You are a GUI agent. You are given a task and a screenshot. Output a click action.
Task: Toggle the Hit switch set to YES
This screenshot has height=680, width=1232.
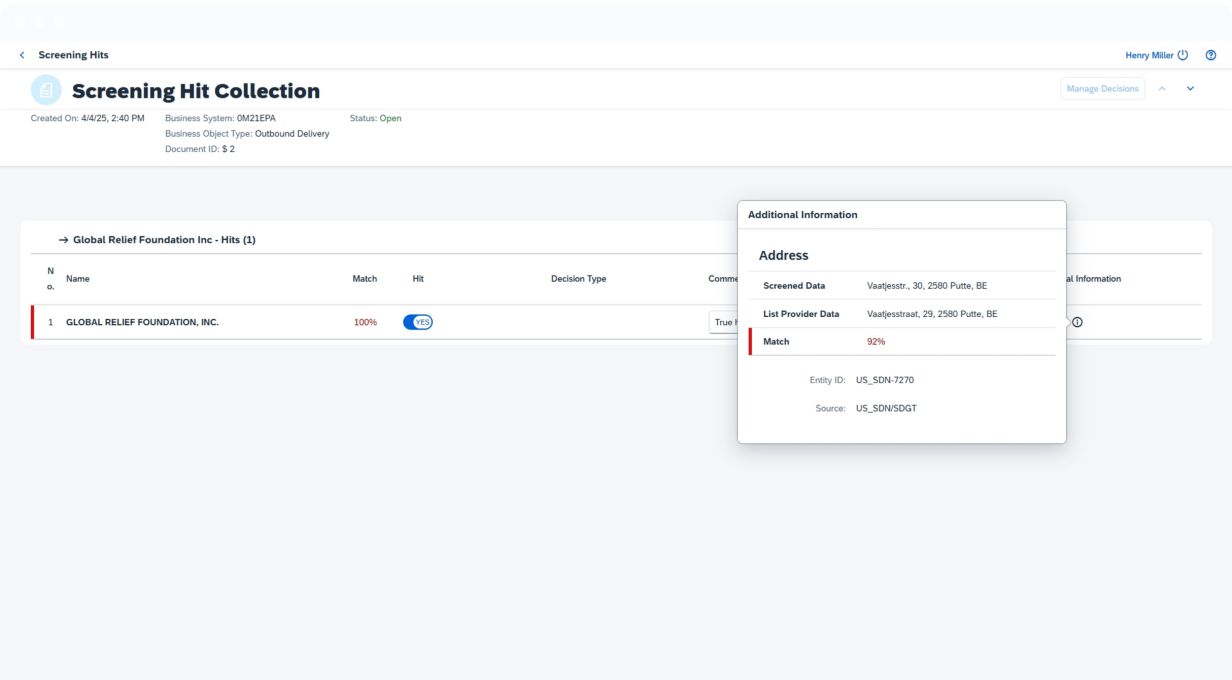pos(418,322)
